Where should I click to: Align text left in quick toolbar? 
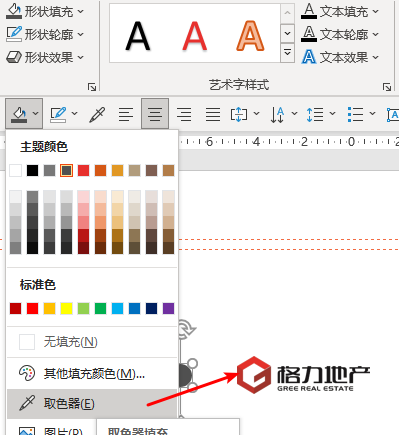(126, 114)
